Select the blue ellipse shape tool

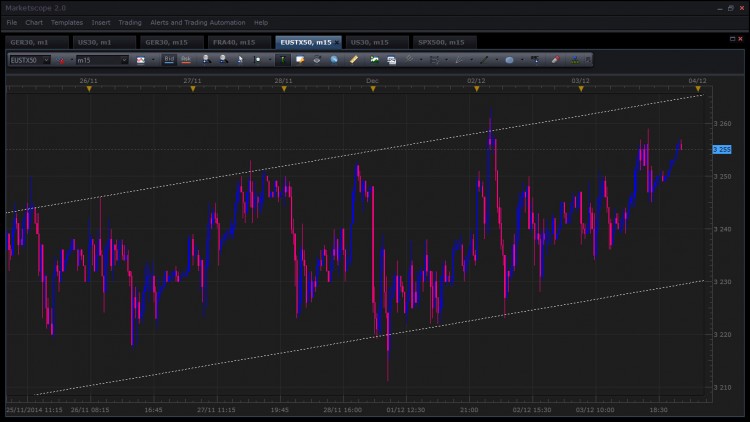509,60
